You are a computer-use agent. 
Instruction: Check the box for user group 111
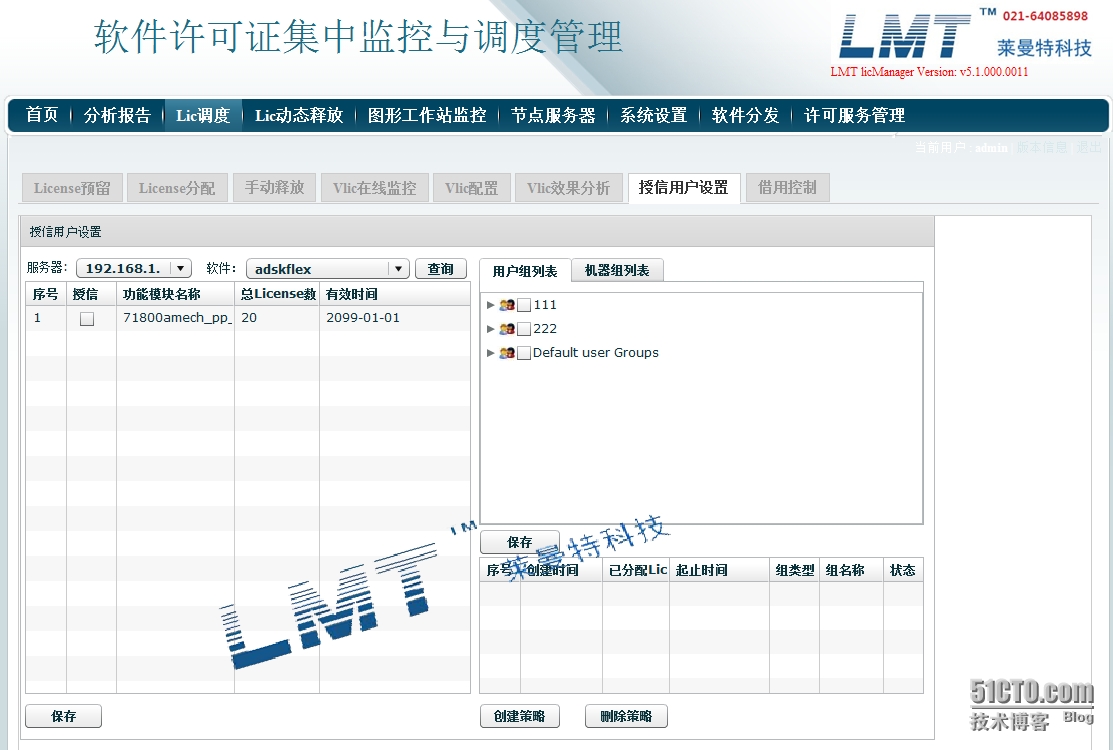[524, 305]
